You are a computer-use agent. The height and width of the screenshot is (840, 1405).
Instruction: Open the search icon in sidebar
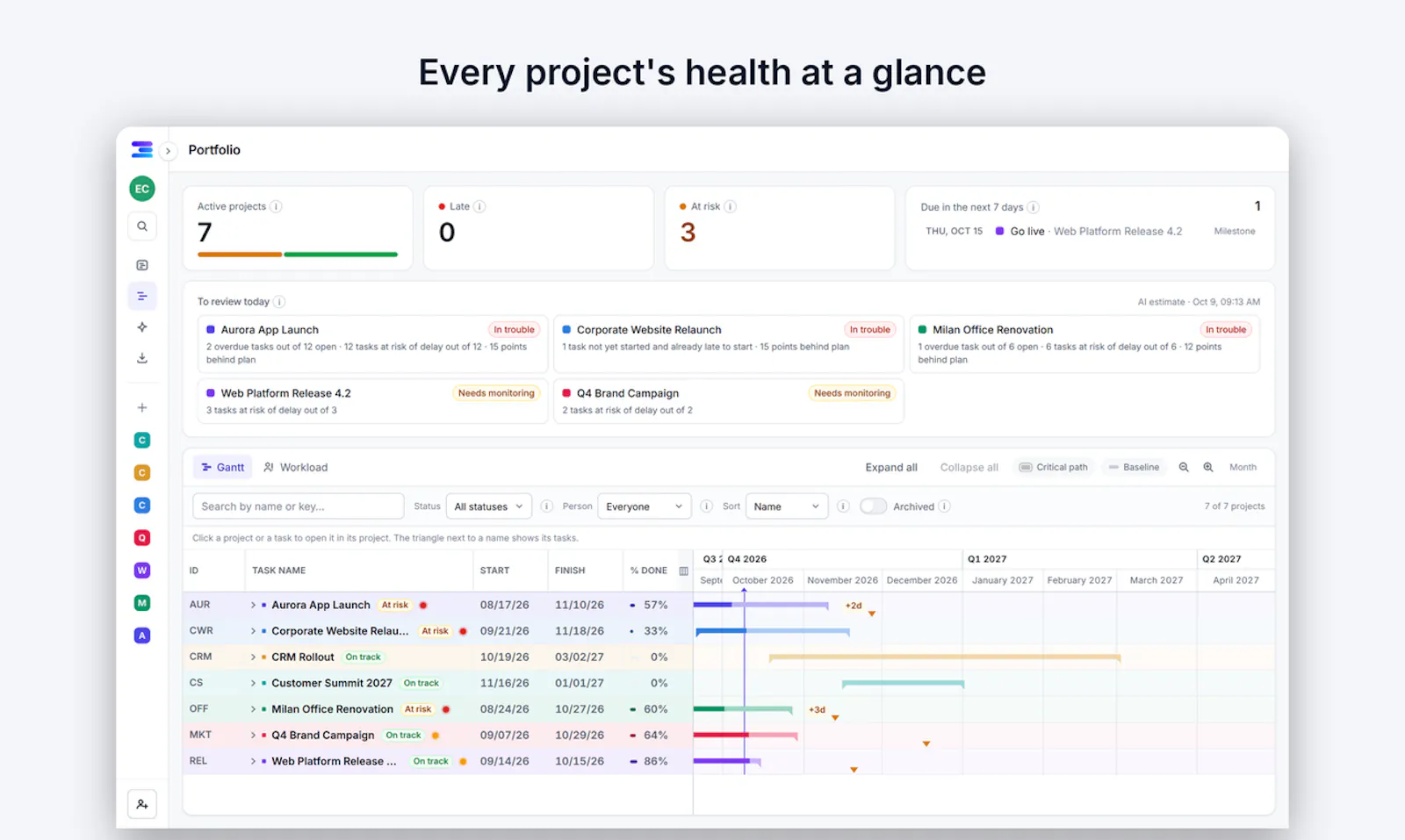(142, 226)
